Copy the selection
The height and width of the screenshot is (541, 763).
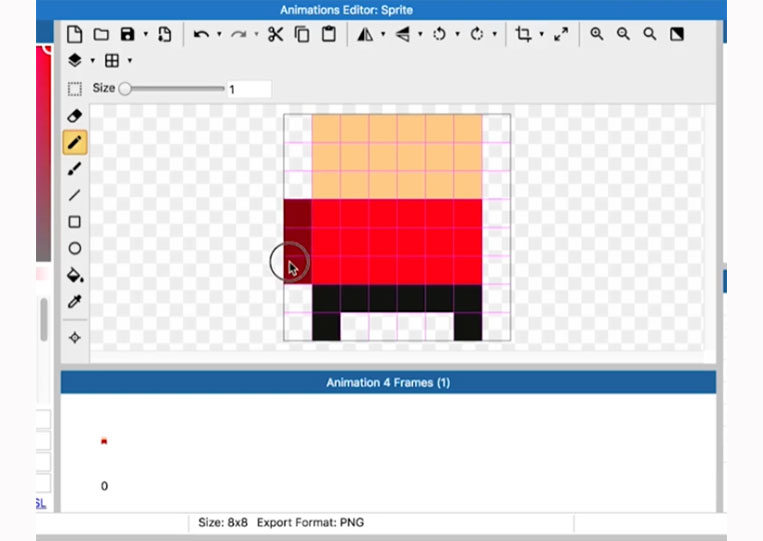[302, 34]
